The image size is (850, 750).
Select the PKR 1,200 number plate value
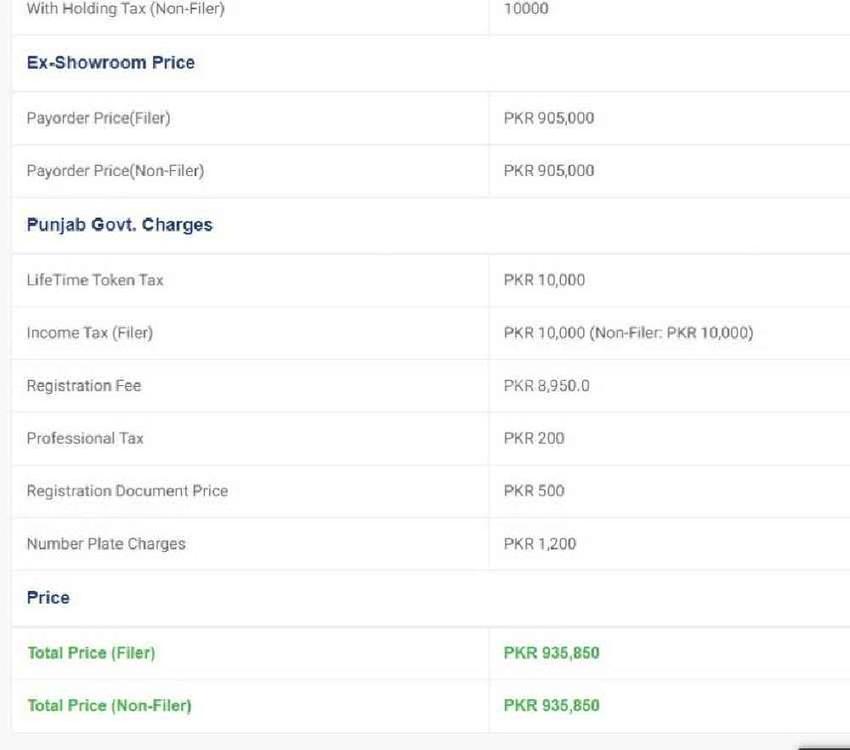540,544
